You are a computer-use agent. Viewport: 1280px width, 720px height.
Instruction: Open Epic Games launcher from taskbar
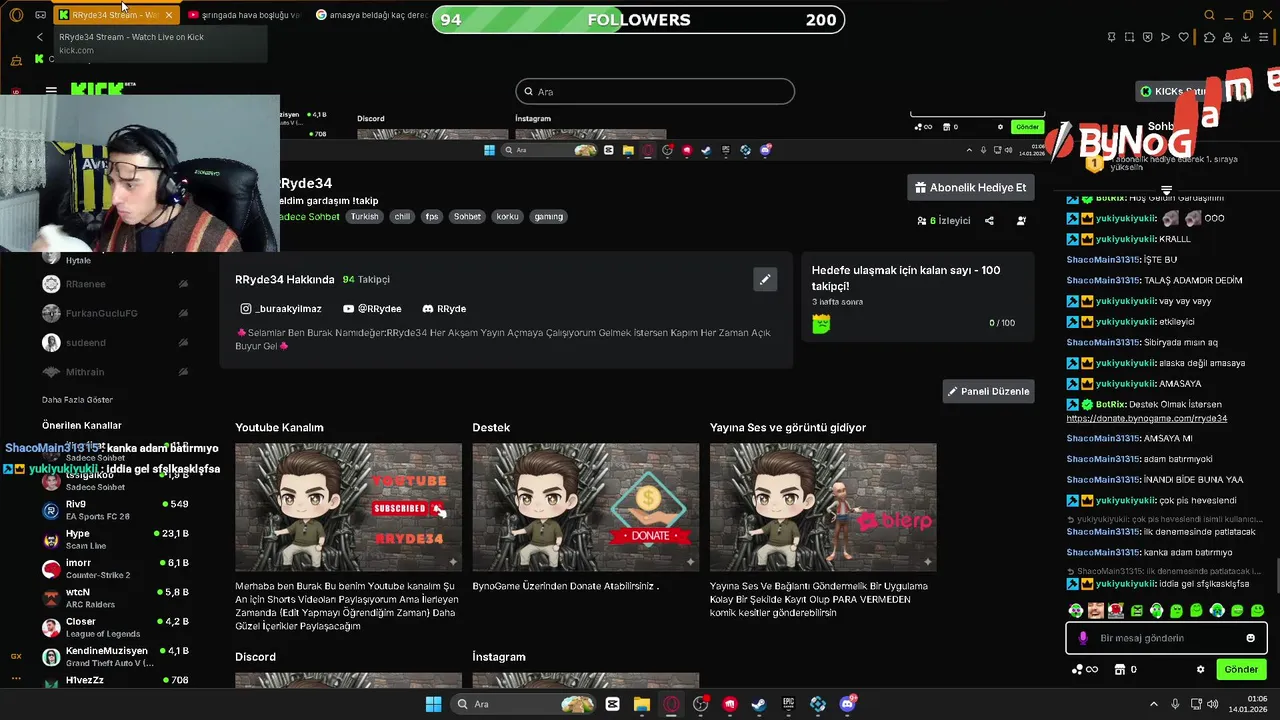click(x=788, y=704)
